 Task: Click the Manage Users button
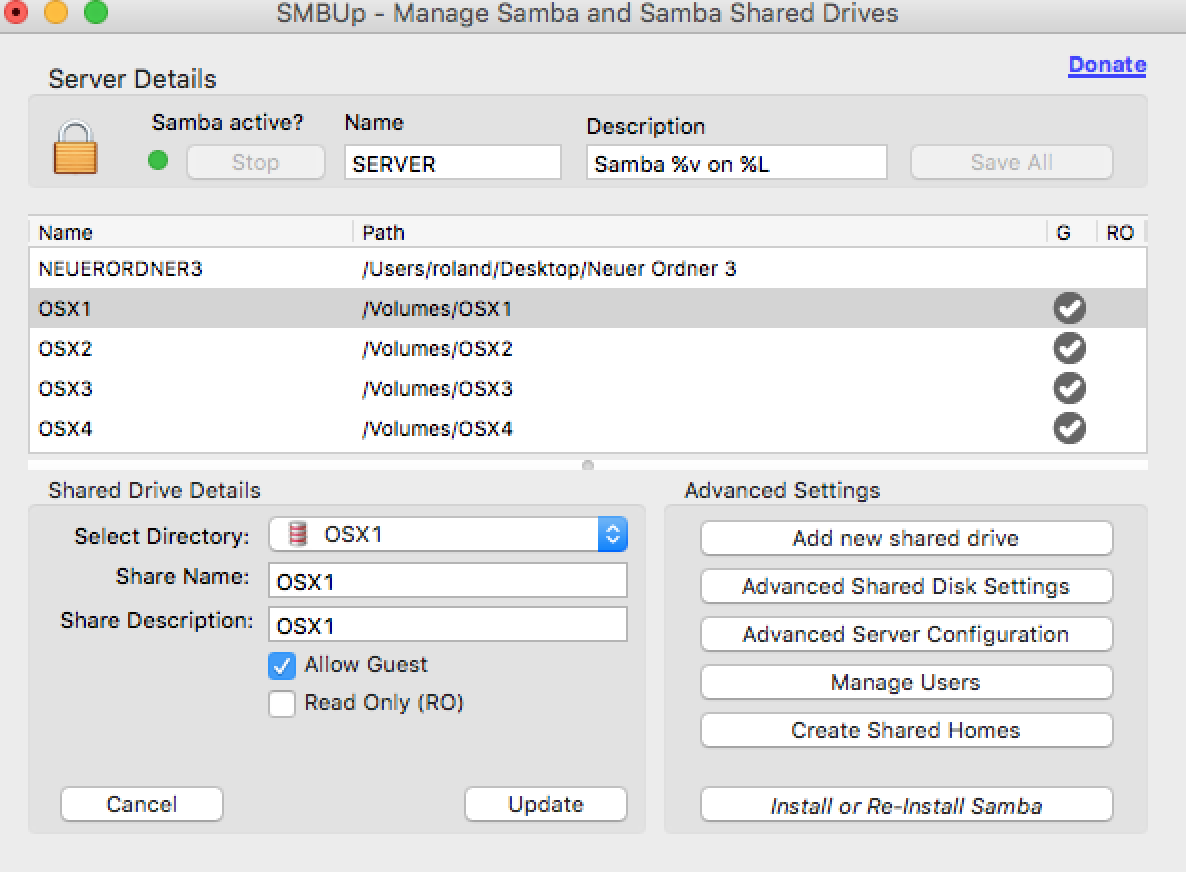coord(906,682)
